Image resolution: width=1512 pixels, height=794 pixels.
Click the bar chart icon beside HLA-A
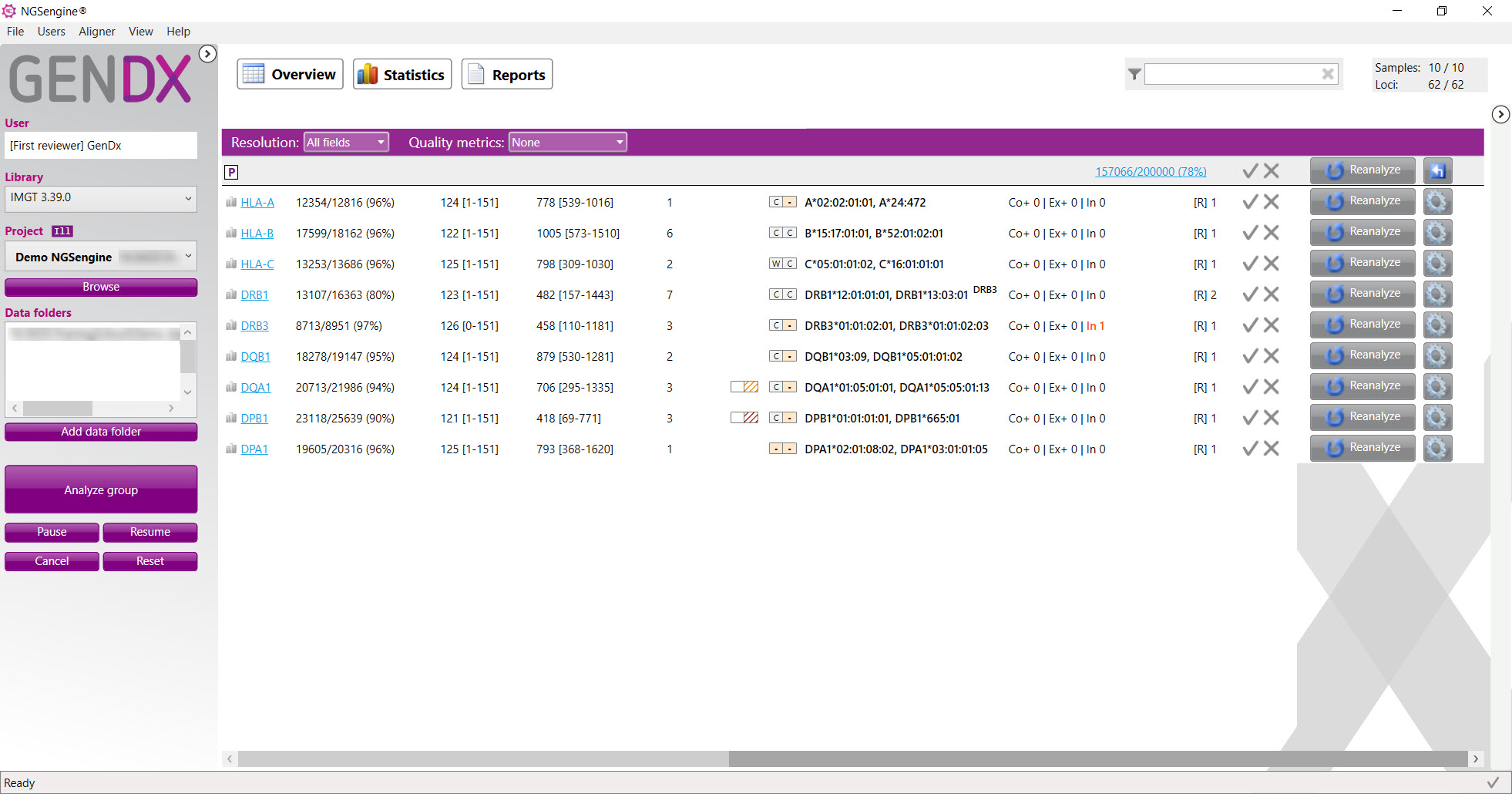(x=230, y=202)
